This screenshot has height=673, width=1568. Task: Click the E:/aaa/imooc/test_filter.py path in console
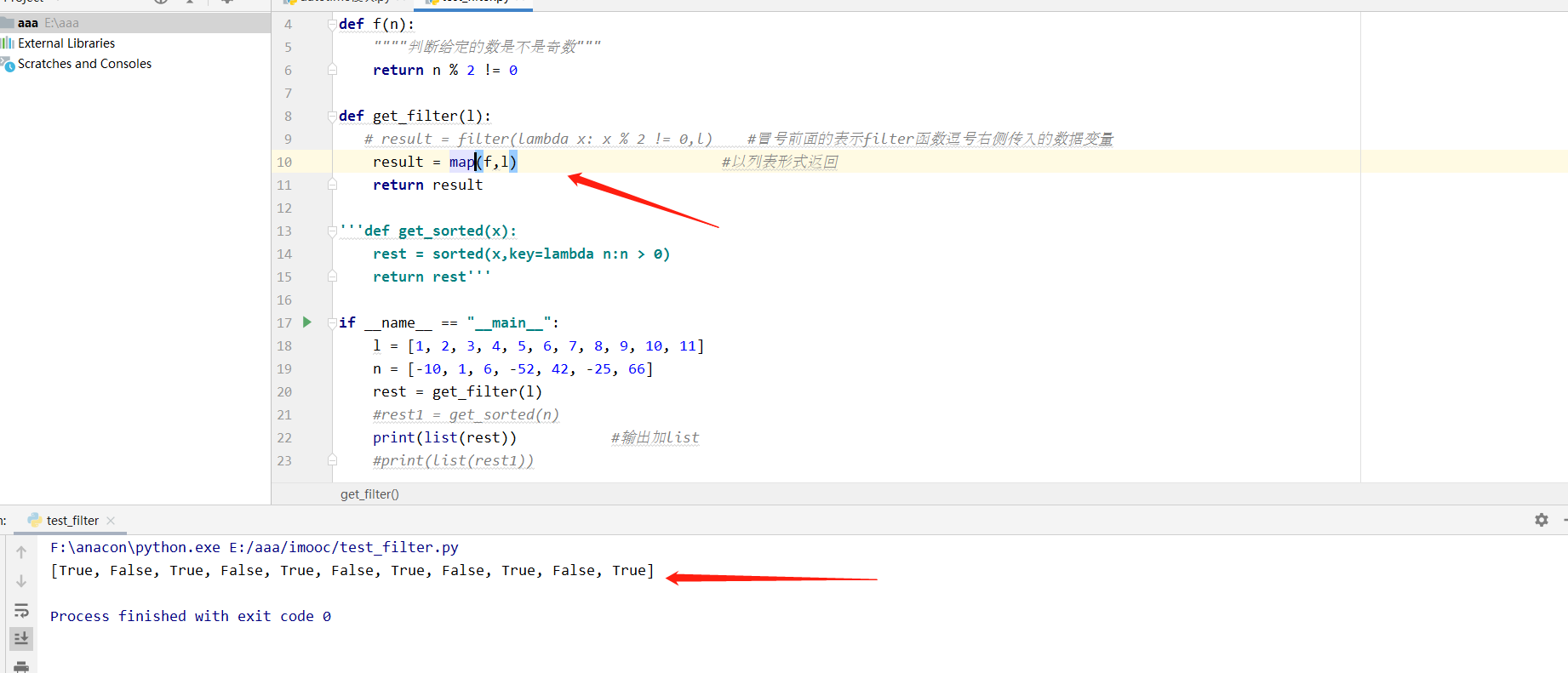pyautogui.click(x=344, y=547)
